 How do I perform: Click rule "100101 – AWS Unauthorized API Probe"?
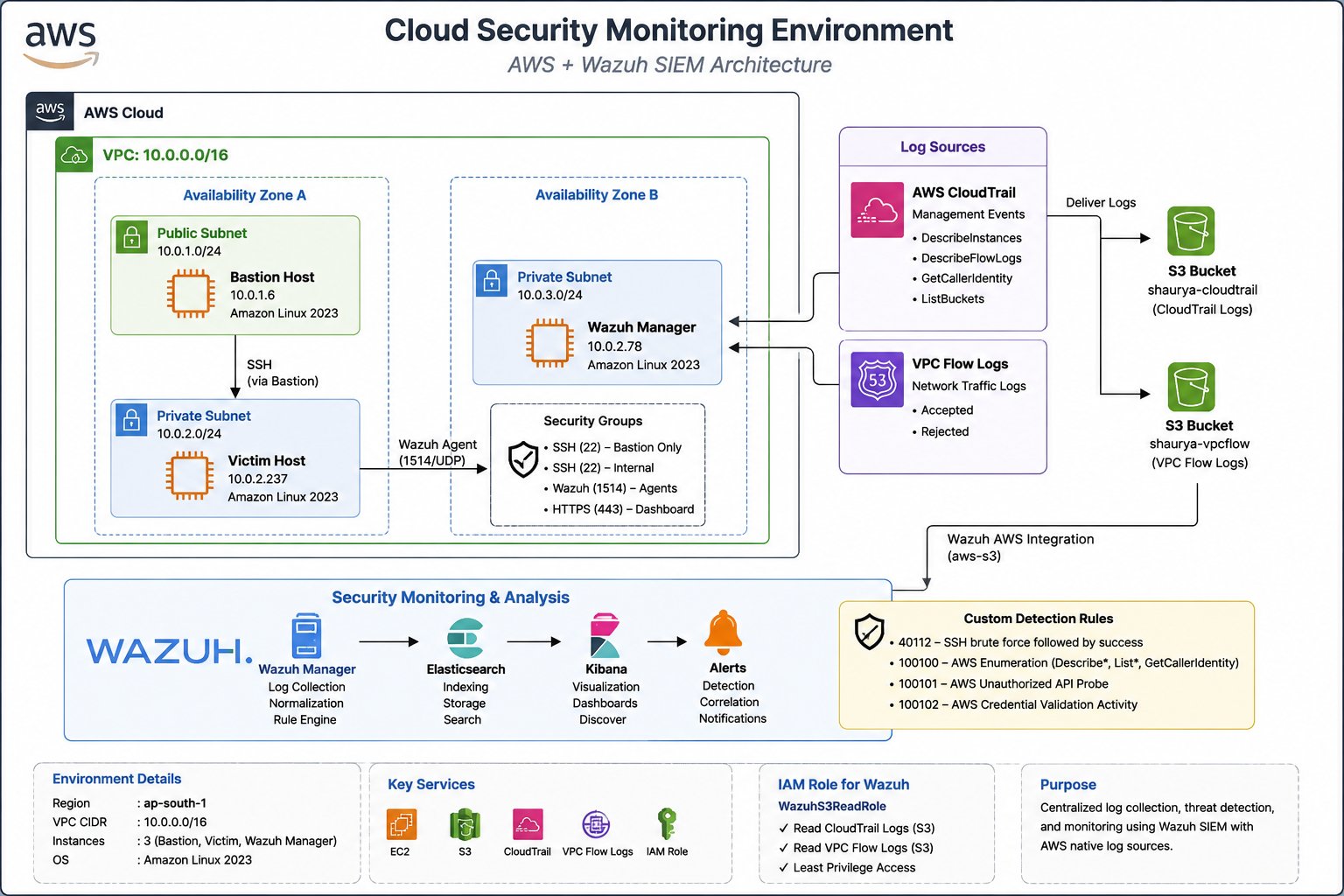click(x=1004, y=684)
